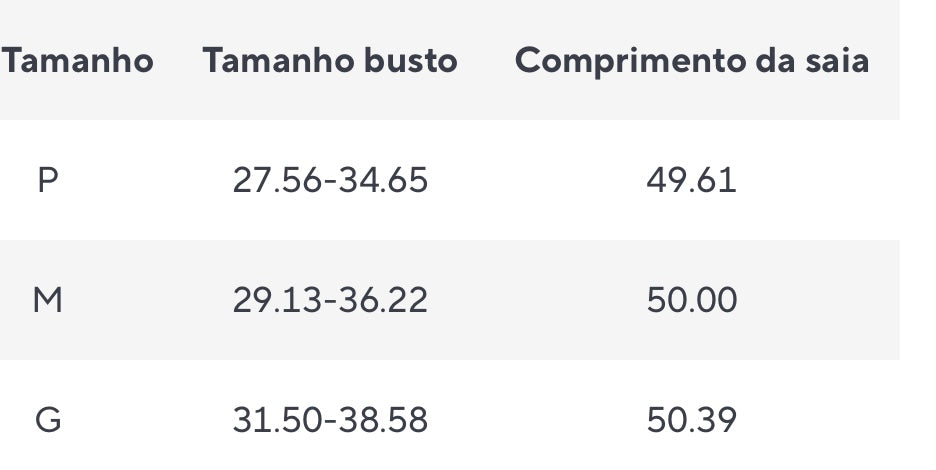This screenshot has width=936, height=470.
Task: Select skirt length 50.00
Action: tap(692, 300)
